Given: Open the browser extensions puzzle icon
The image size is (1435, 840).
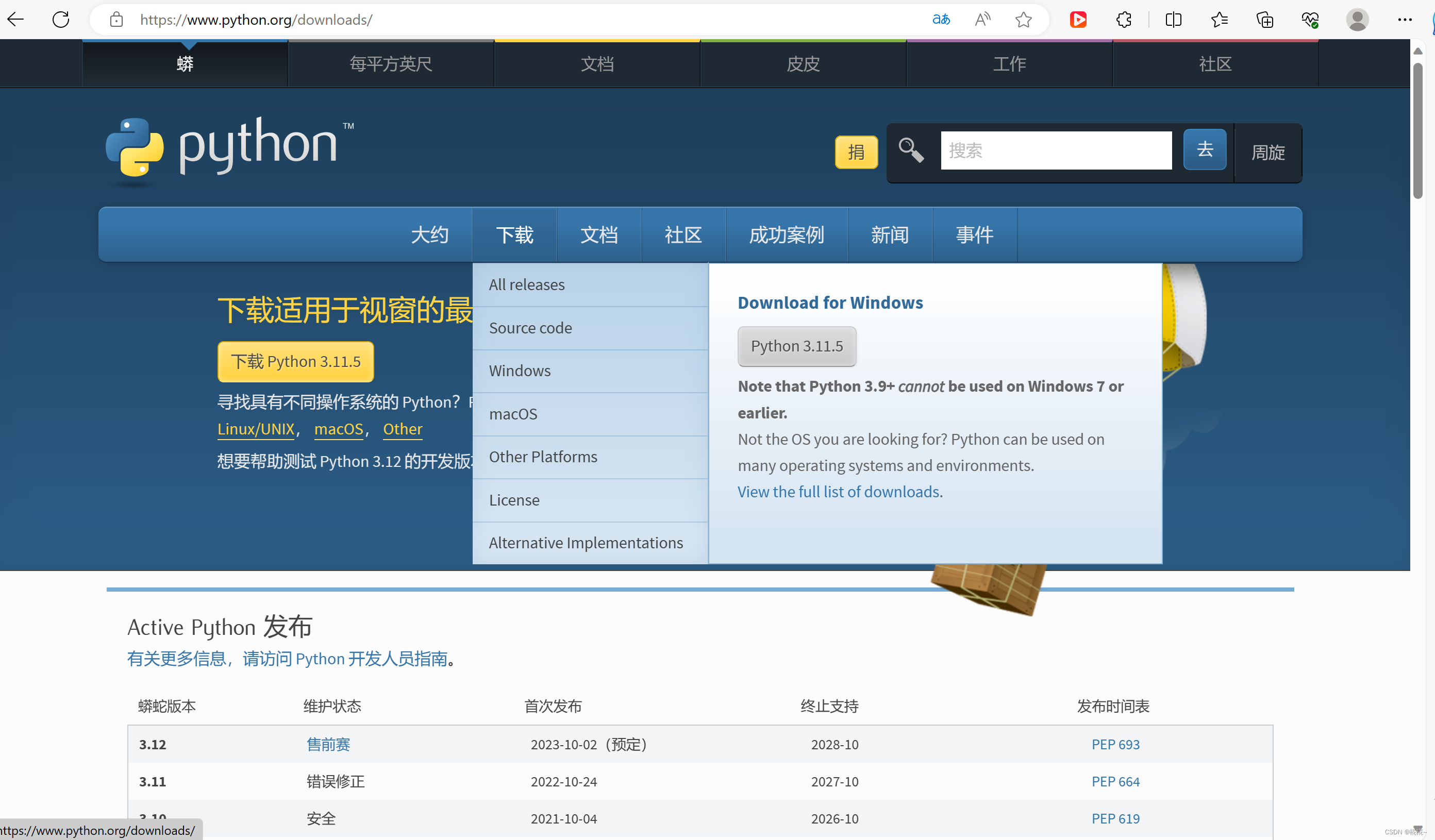Looking at the screenshot, I should pyautogui.click(x=1124, y=20).
